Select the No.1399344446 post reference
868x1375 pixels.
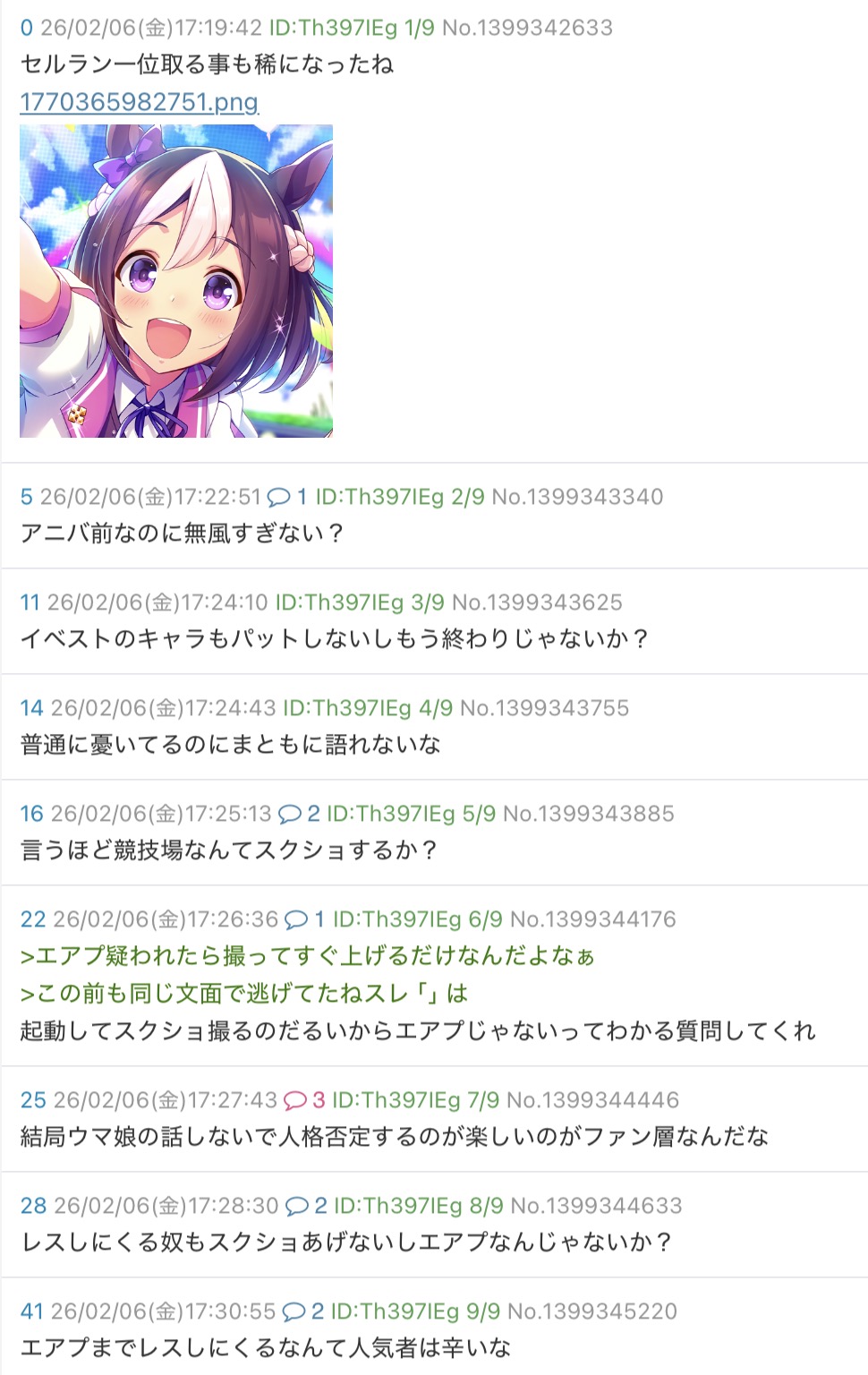pos(593,1100)
